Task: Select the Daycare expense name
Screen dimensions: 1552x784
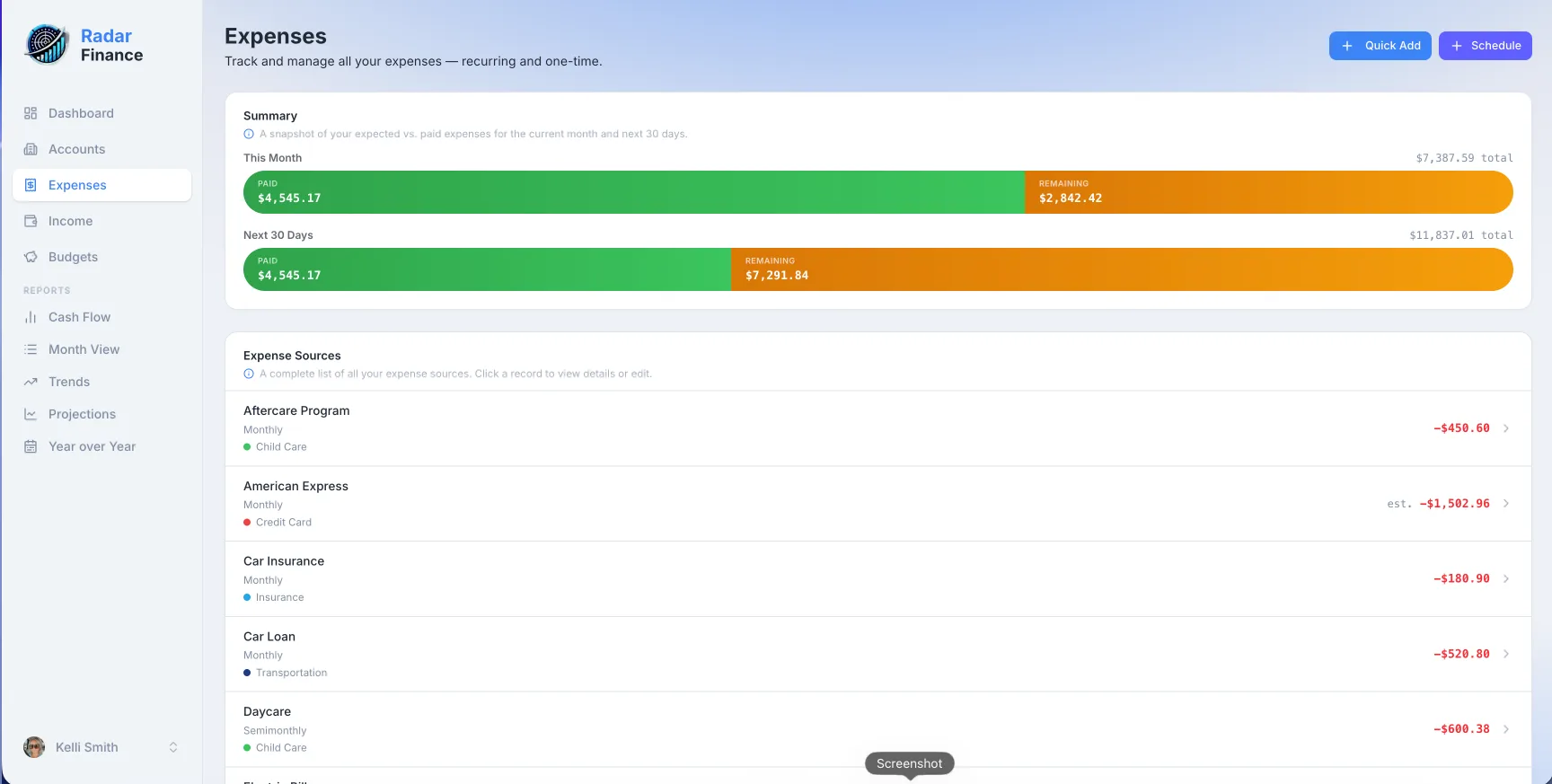Action: [267, 711]
